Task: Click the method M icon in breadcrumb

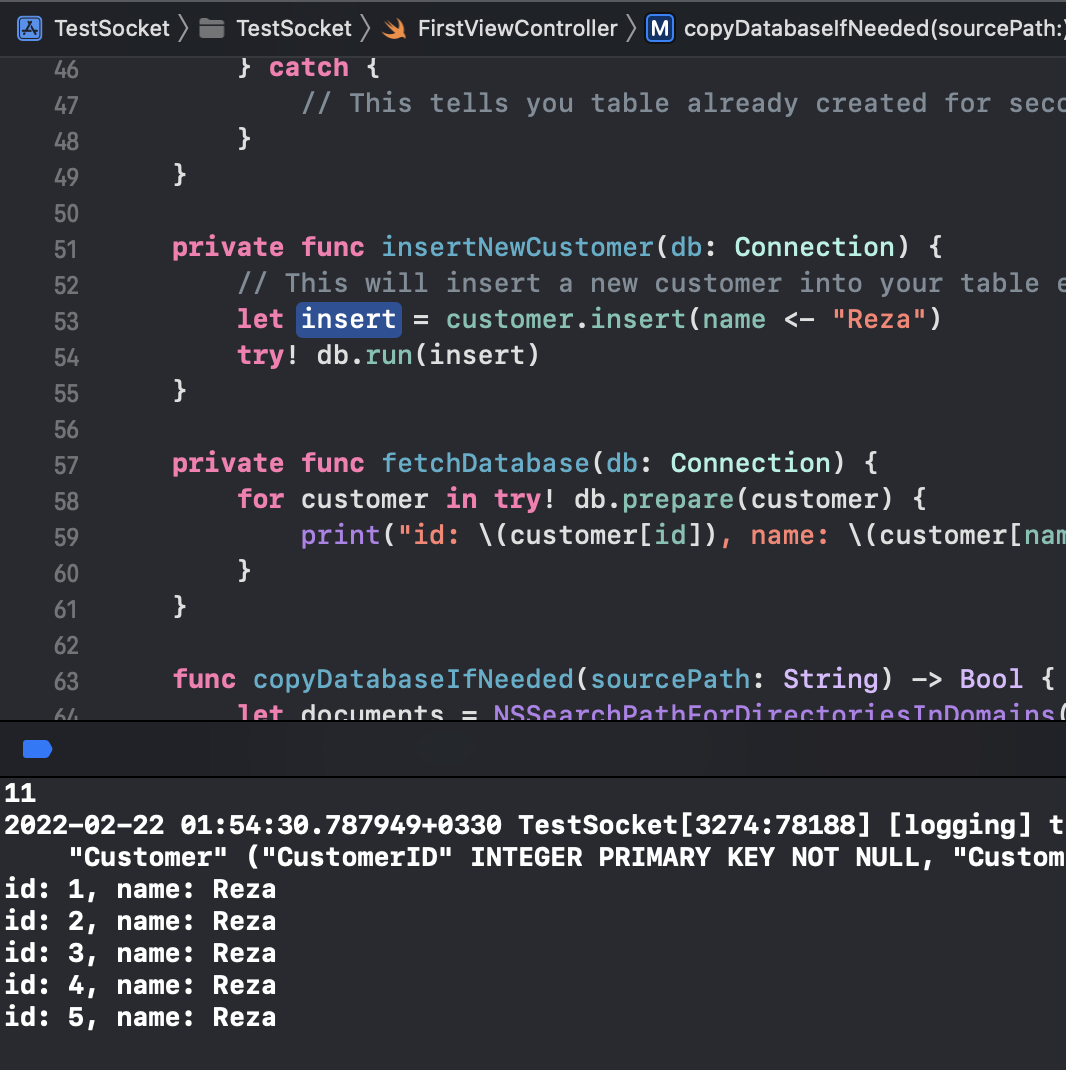Action: tap(660, 29)
